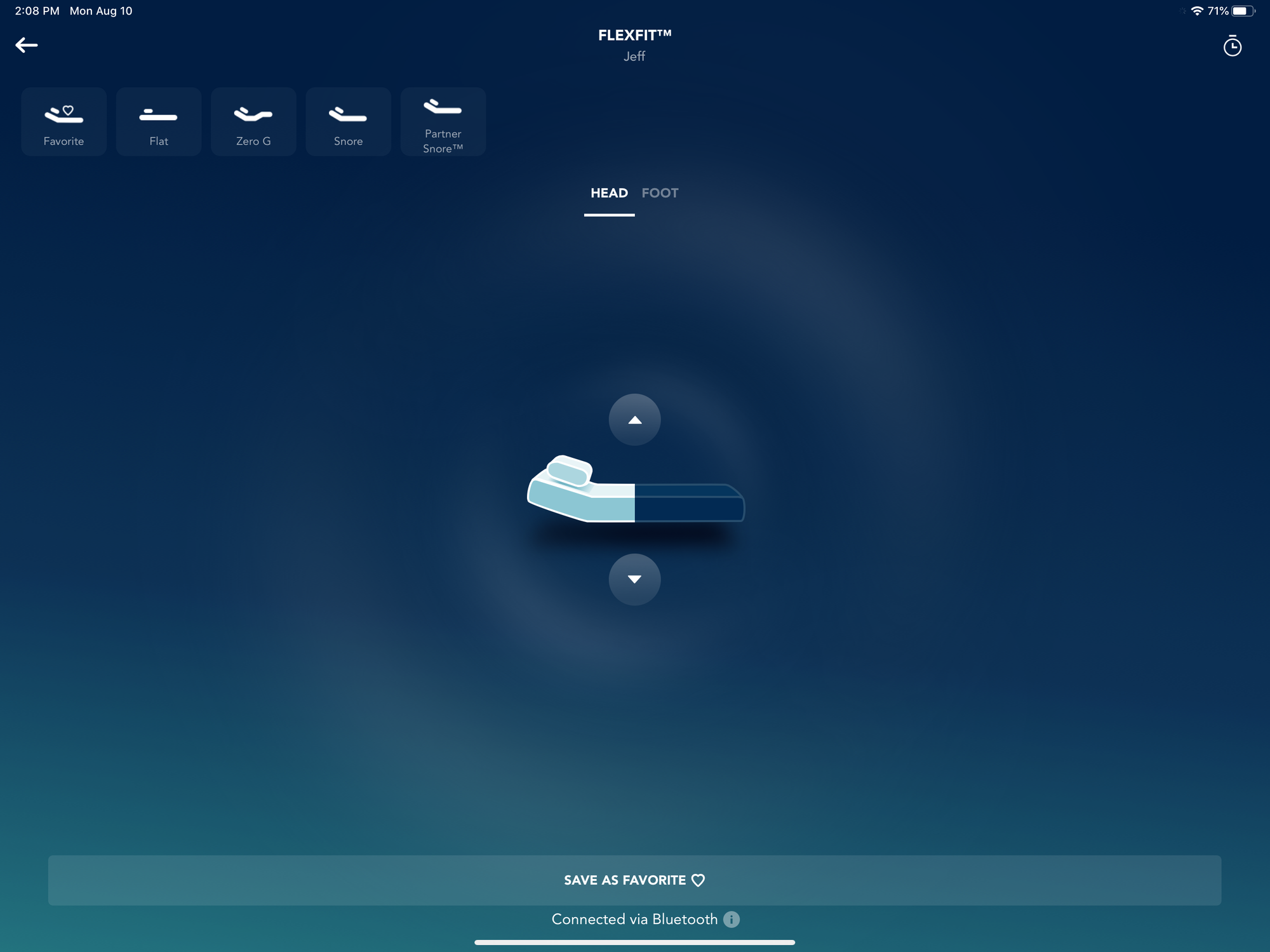Open the timer icon at top right
Viewport: 1270px width, 952px height.
tap(1232, 46)
